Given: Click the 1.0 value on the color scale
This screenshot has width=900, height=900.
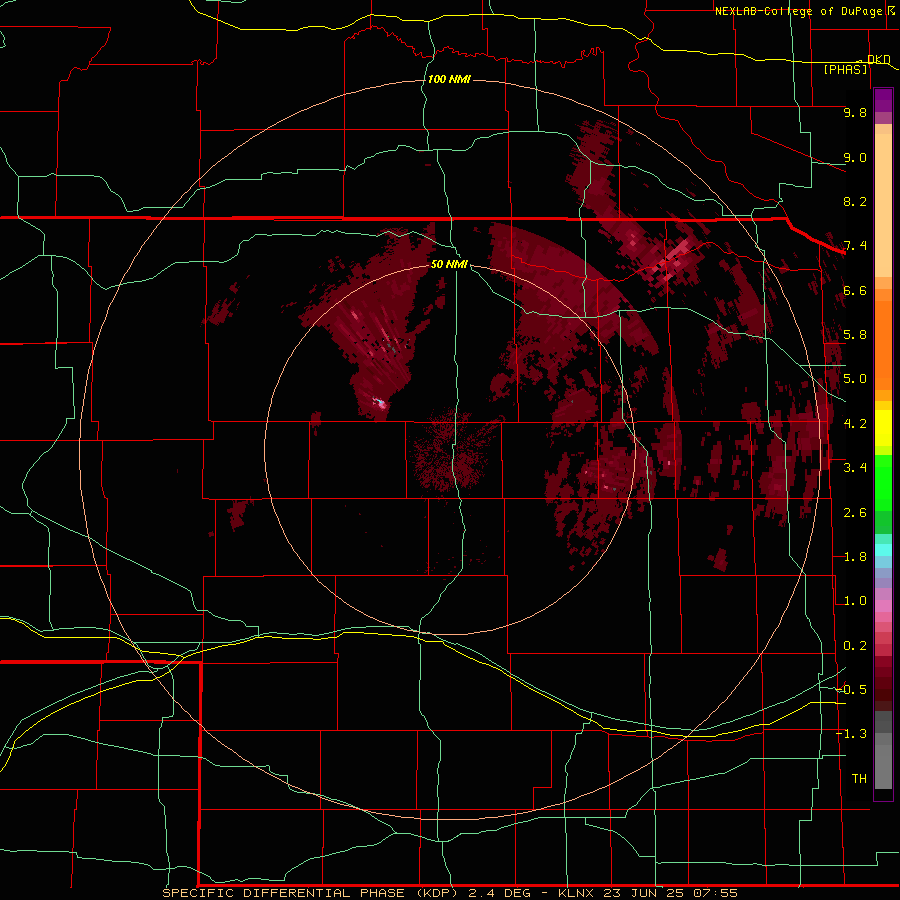Looking at the screenshot, I should 855,601.
